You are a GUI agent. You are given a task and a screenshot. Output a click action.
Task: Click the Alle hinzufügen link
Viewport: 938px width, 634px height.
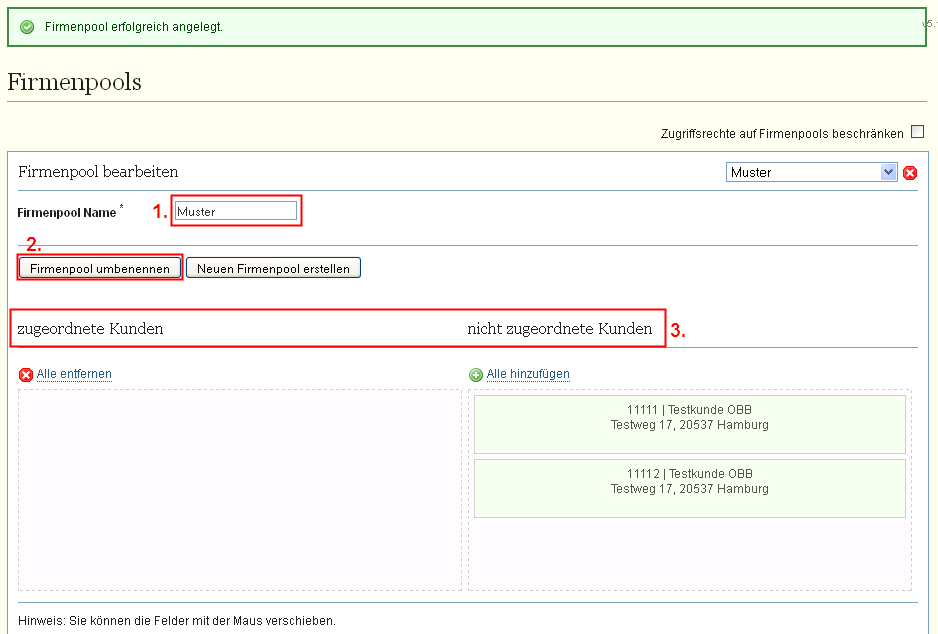click(x=528, y=374)
